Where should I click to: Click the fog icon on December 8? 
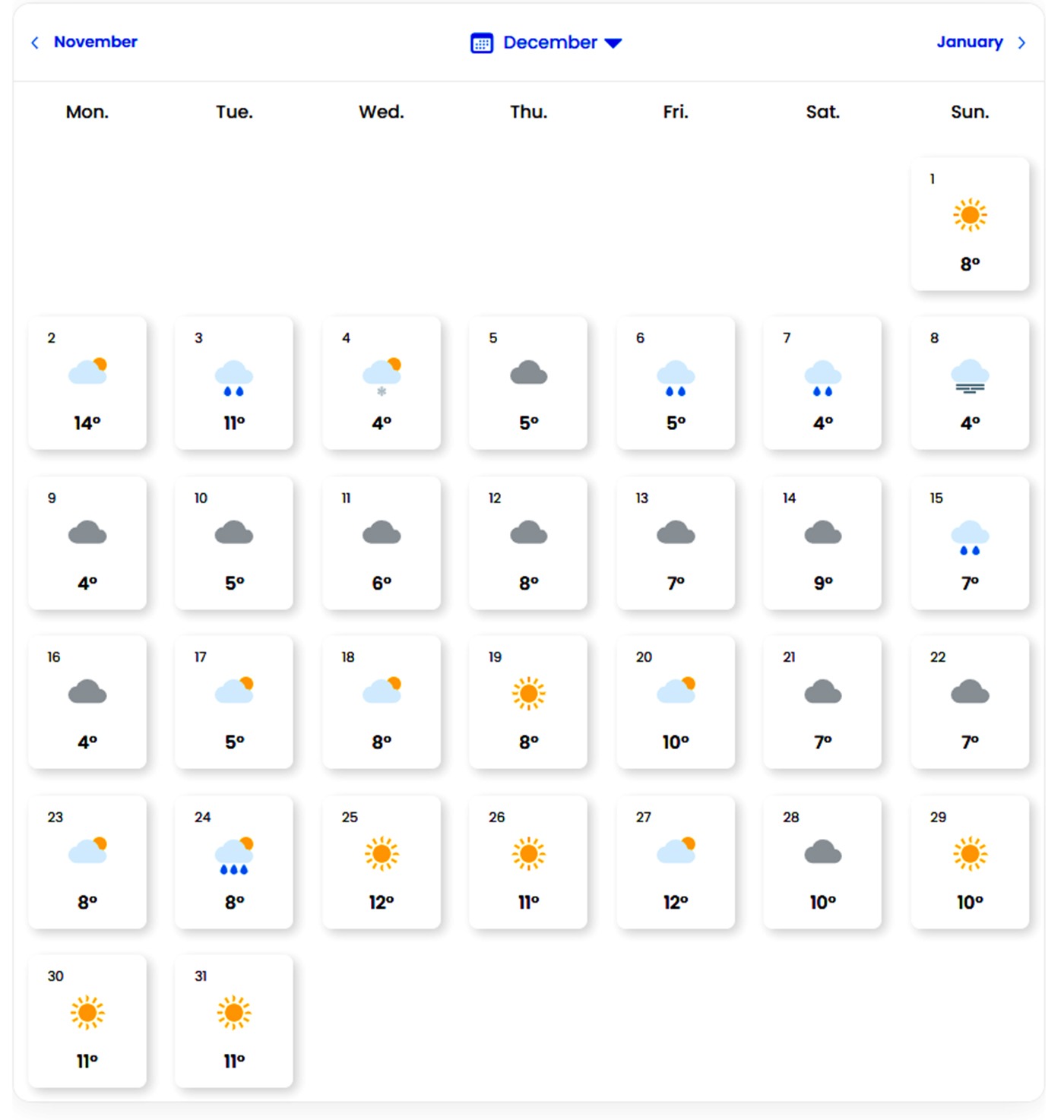click(x=970, y=375)
